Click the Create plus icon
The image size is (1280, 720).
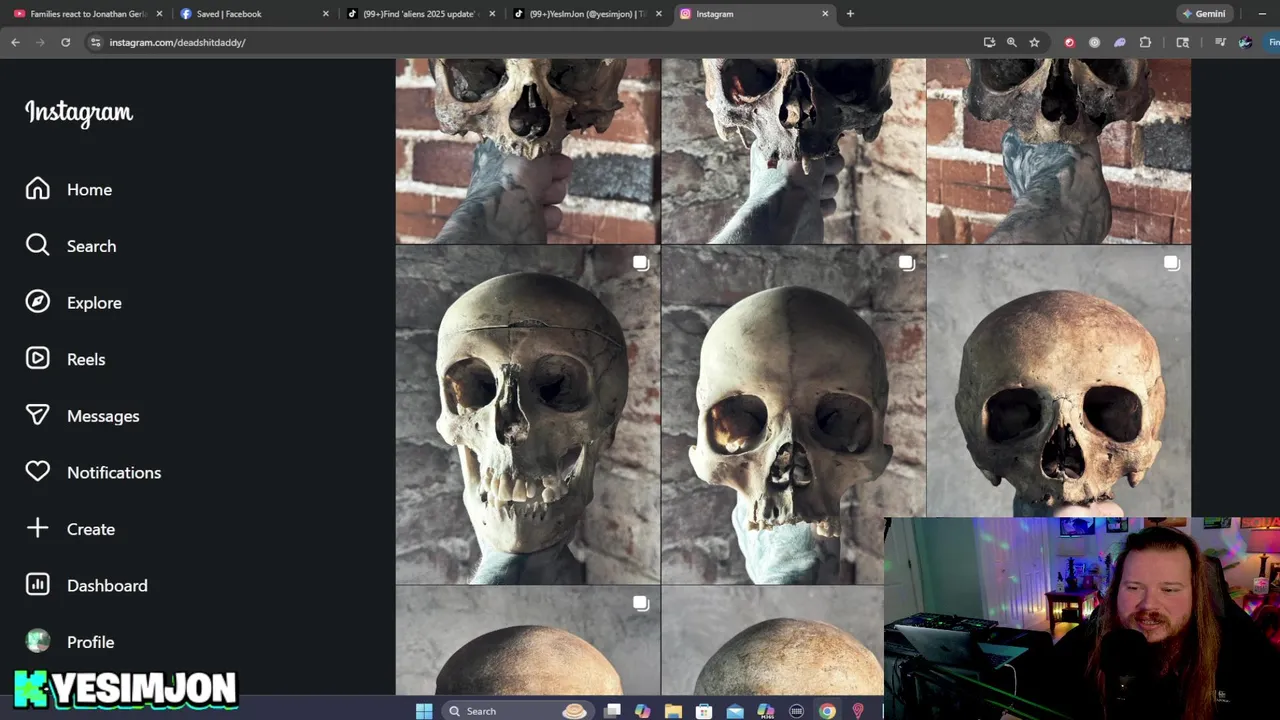(x=37, y=529)
